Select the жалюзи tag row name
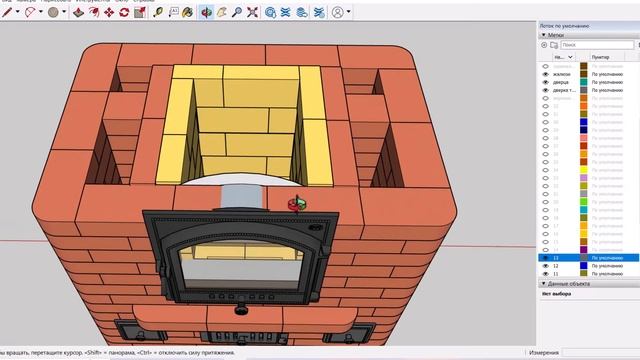Screen dimensions: 640x360 pos(562,74)
